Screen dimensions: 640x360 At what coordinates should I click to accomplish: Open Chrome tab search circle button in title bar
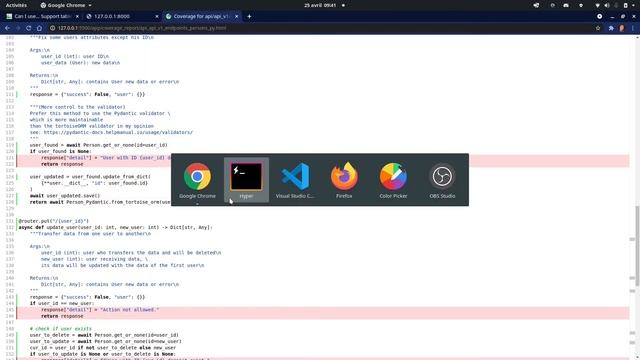coord(599,16)
